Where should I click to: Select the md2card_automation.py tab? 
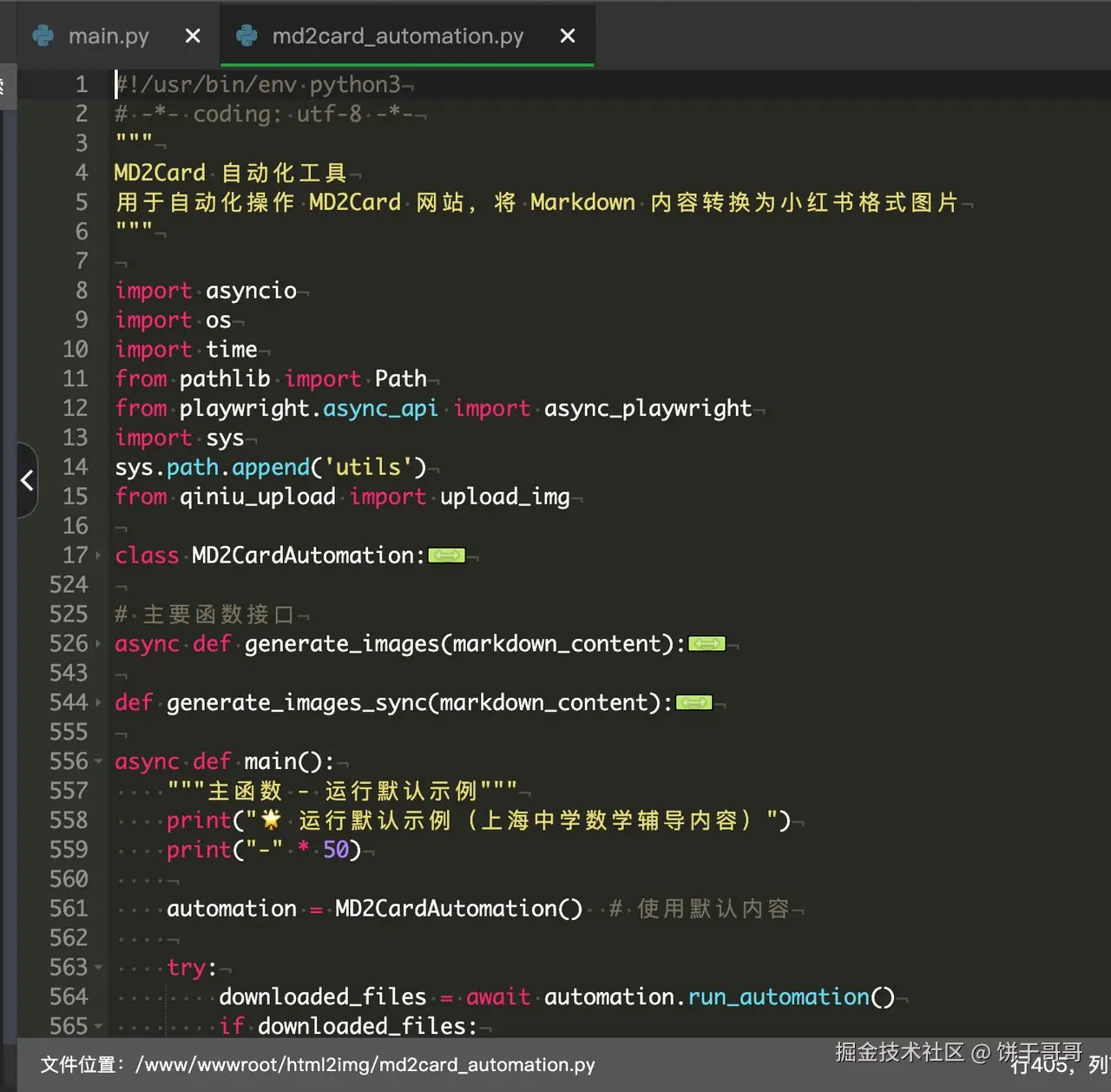coord(398,36)
